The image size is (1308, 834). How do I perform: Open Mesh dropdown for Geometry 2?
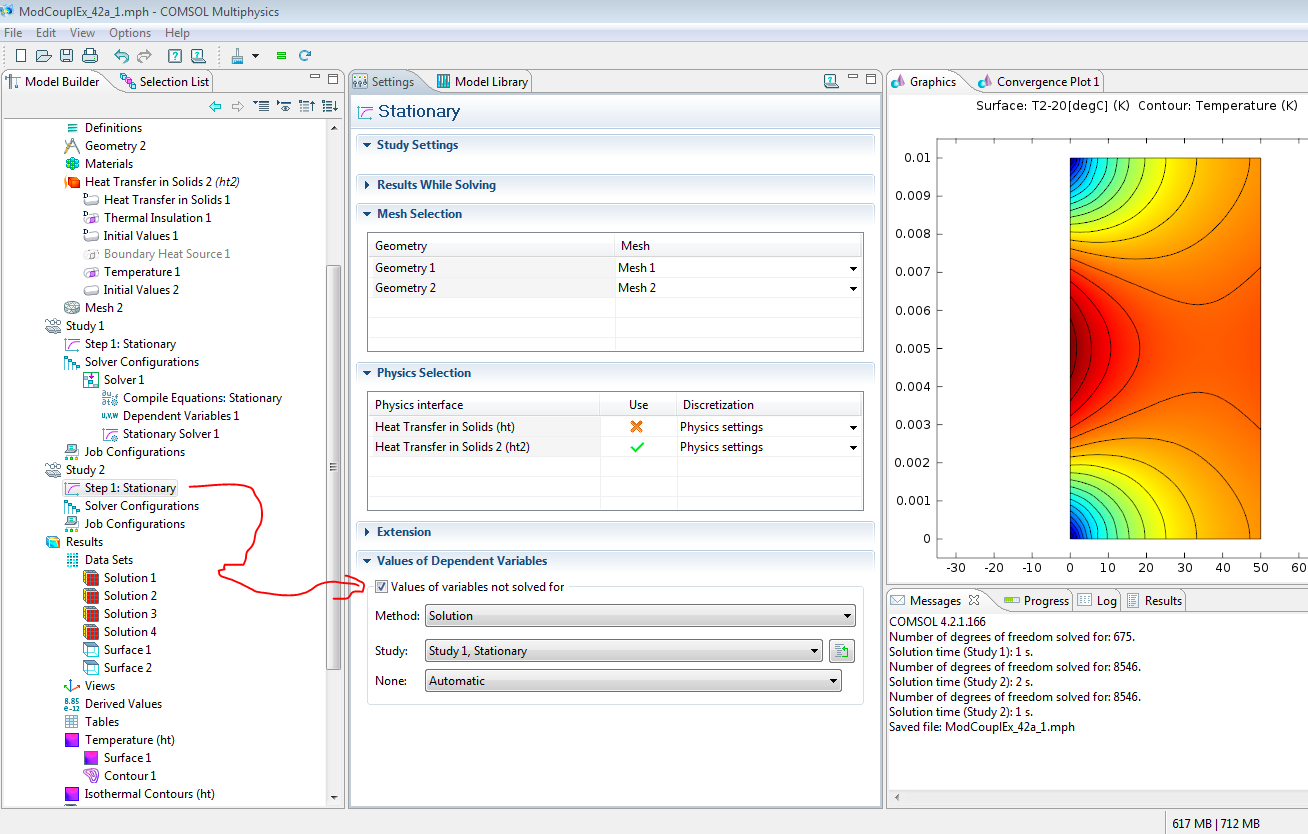853,288
